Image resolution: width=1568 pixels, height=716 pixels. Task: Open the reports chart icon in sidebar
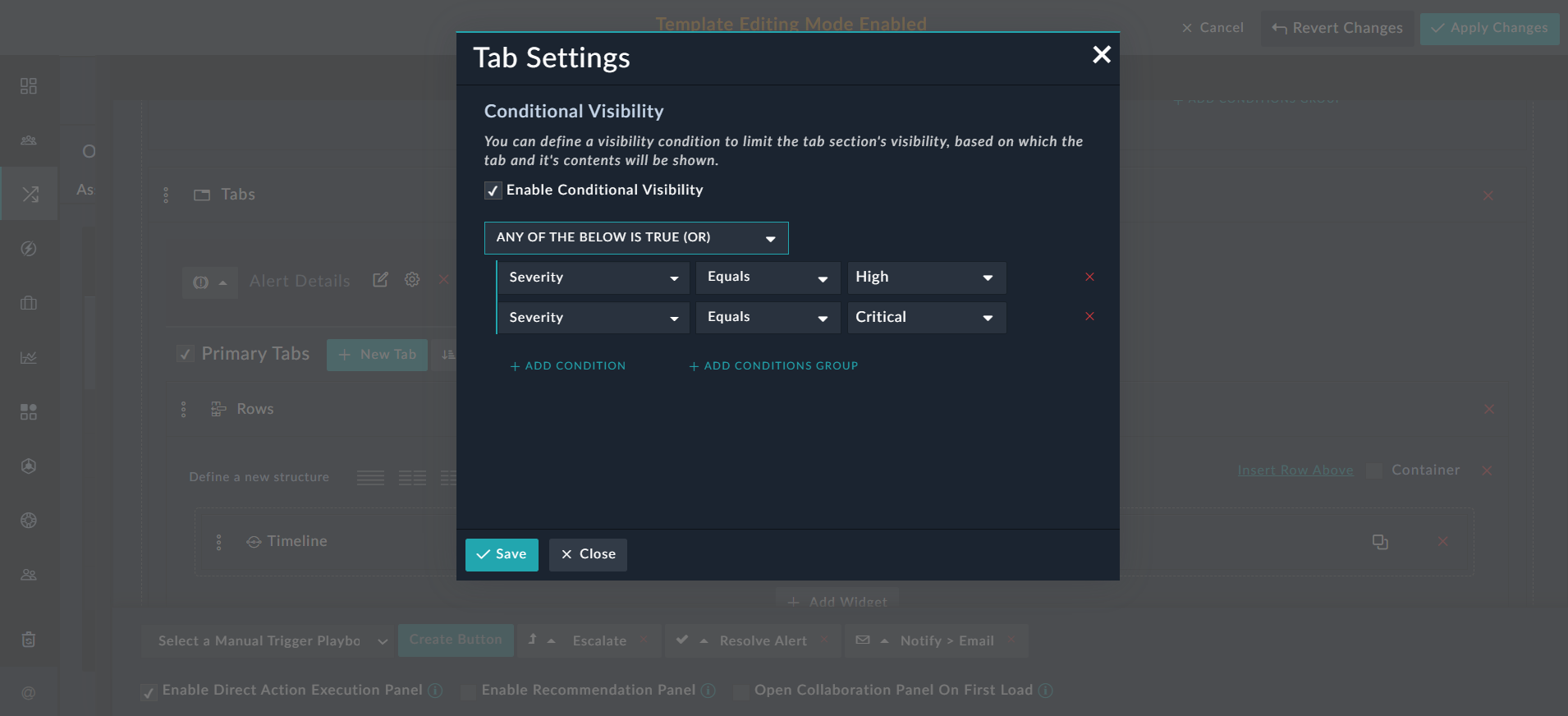coord(29,357)
